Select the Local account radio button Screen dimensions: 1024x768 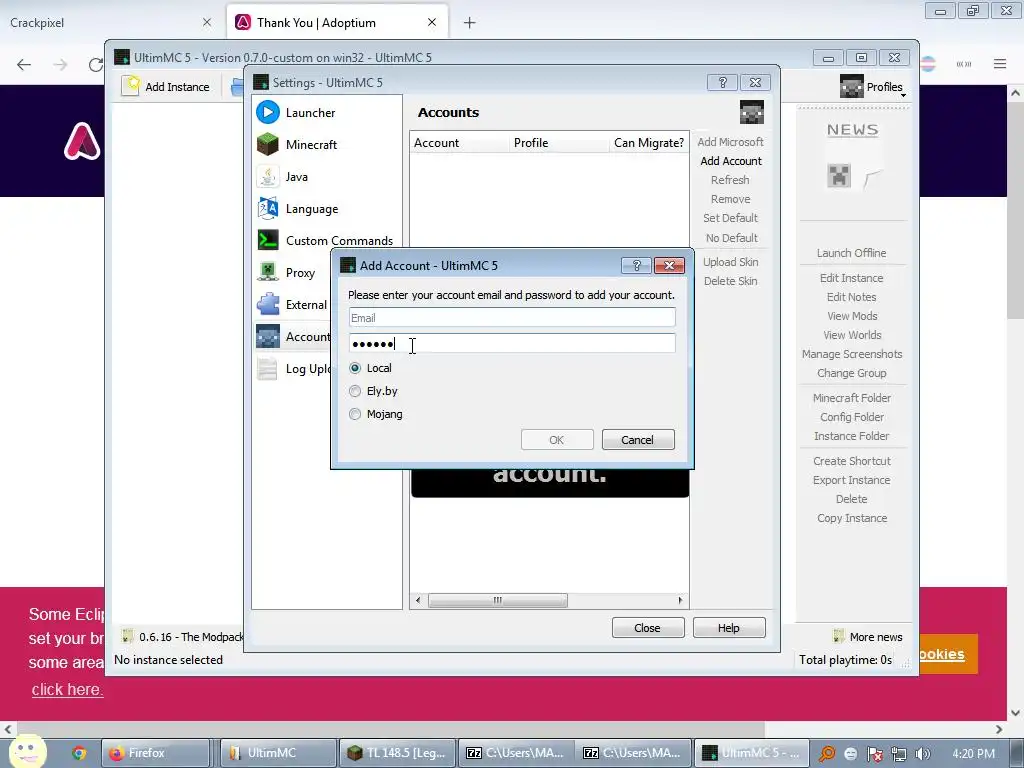[x=355, y=368]
